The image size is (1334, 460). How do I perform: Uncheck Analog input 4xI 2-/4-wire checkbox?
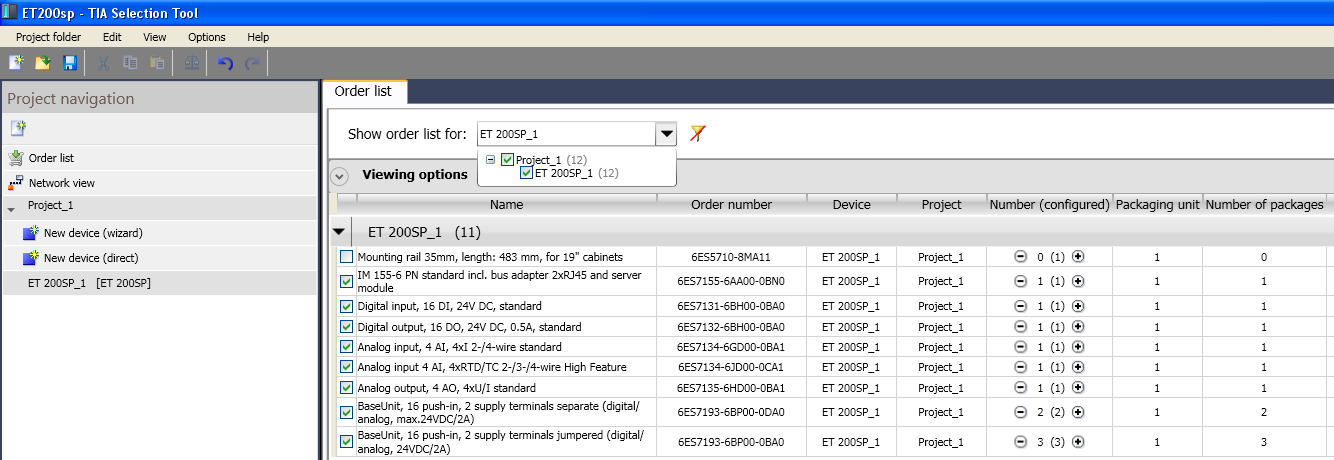[x=346, y=347]
